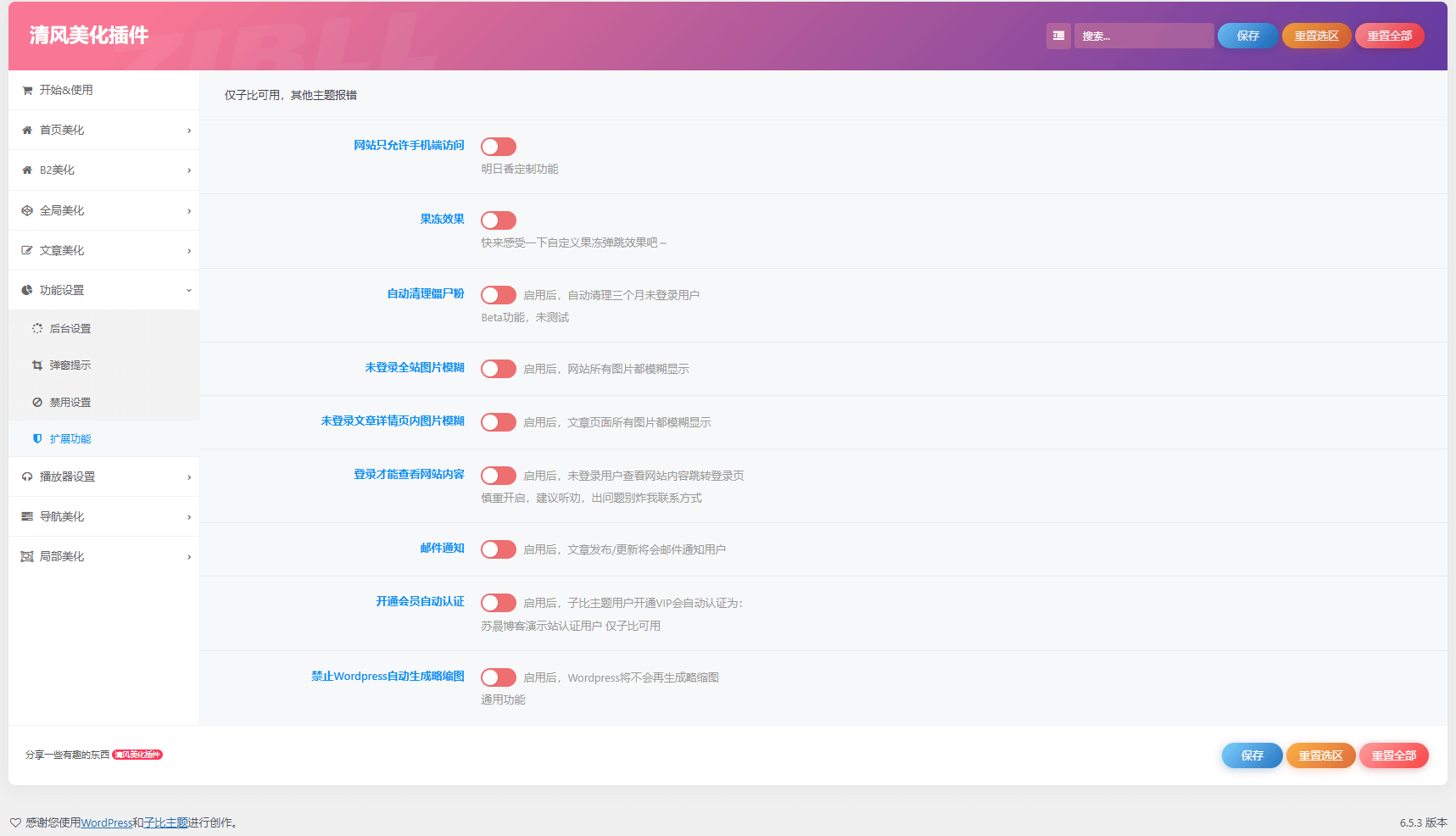Viewport: 1456px width, 836px height.
Task: Click the cube icon beside 全局美化
Action: pos(27,211)
